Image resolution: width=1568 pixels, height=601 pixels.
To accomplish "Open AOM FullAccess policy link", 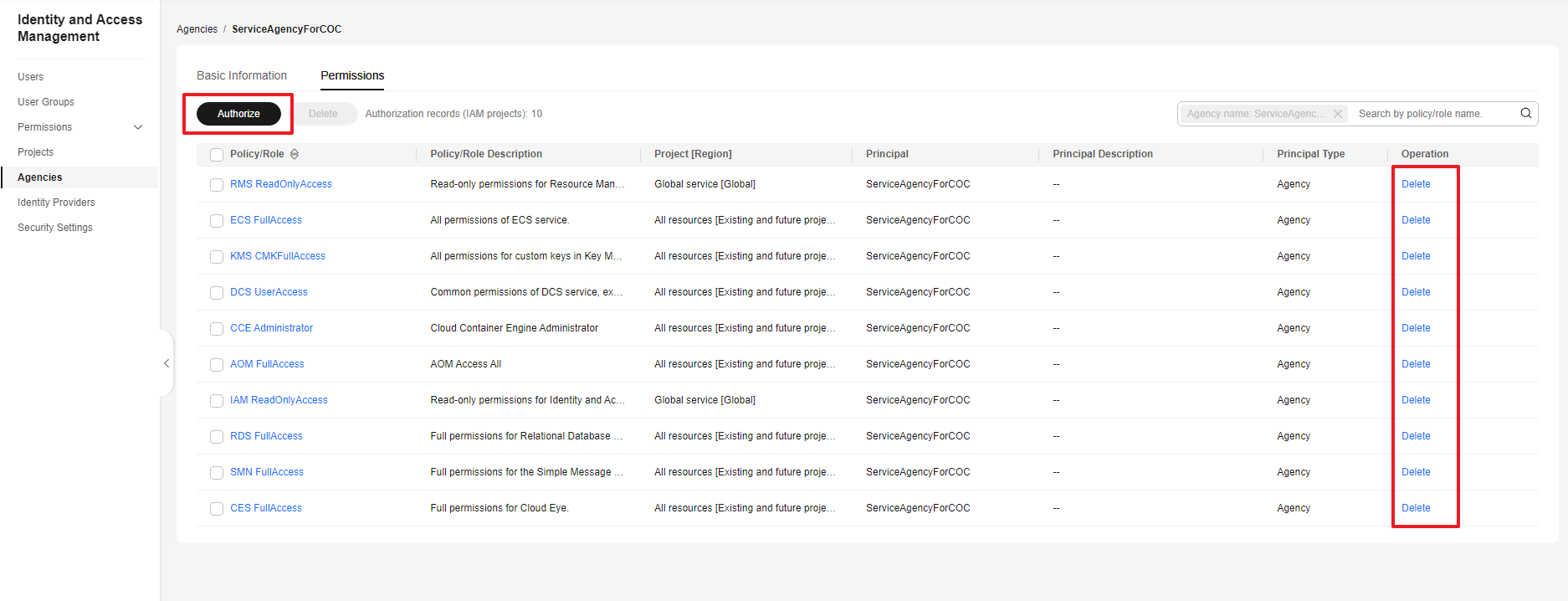I will coord(267,364).
